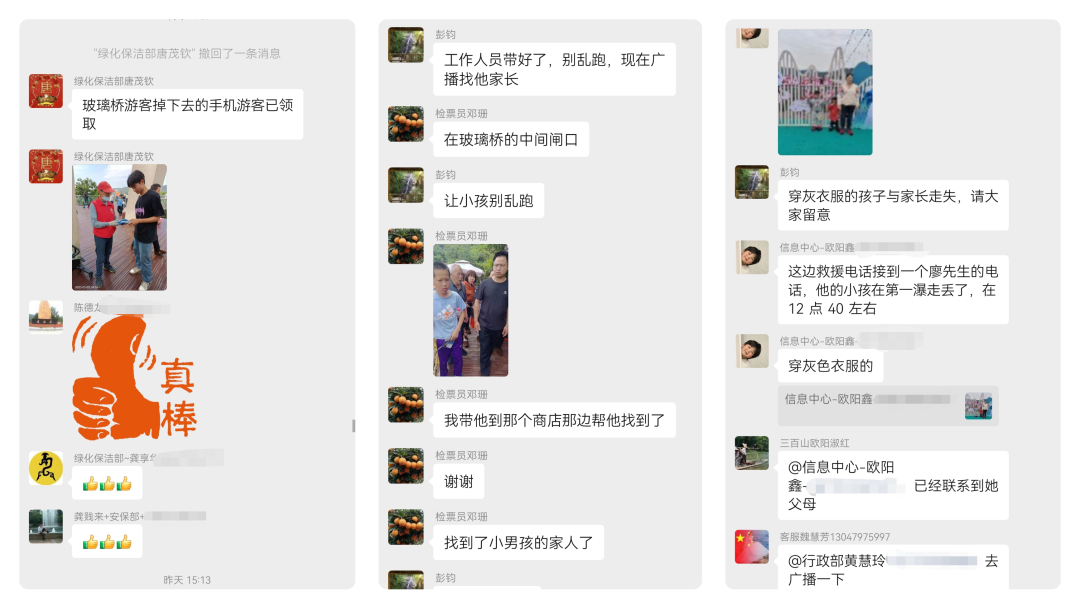The image size is (1080, 608).
Task: Click the three thumbs-up emoji from 龚贱来+安保部
Action: point(107,543)
